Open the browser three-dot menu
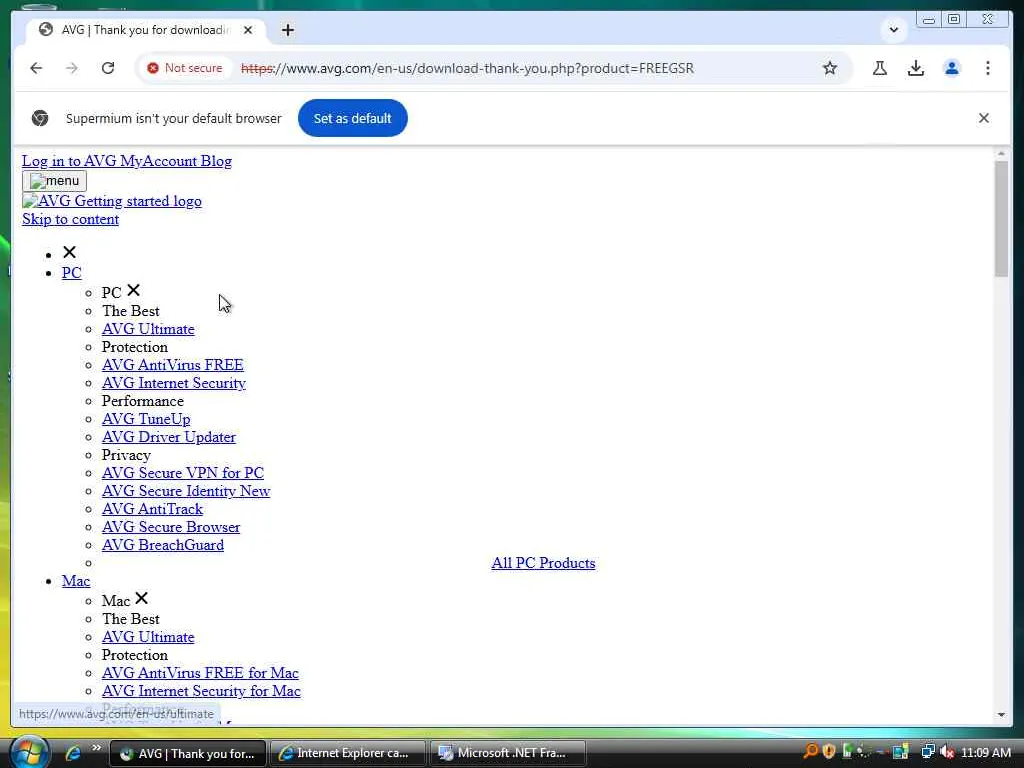The image size is (1024, 768). 987,68
